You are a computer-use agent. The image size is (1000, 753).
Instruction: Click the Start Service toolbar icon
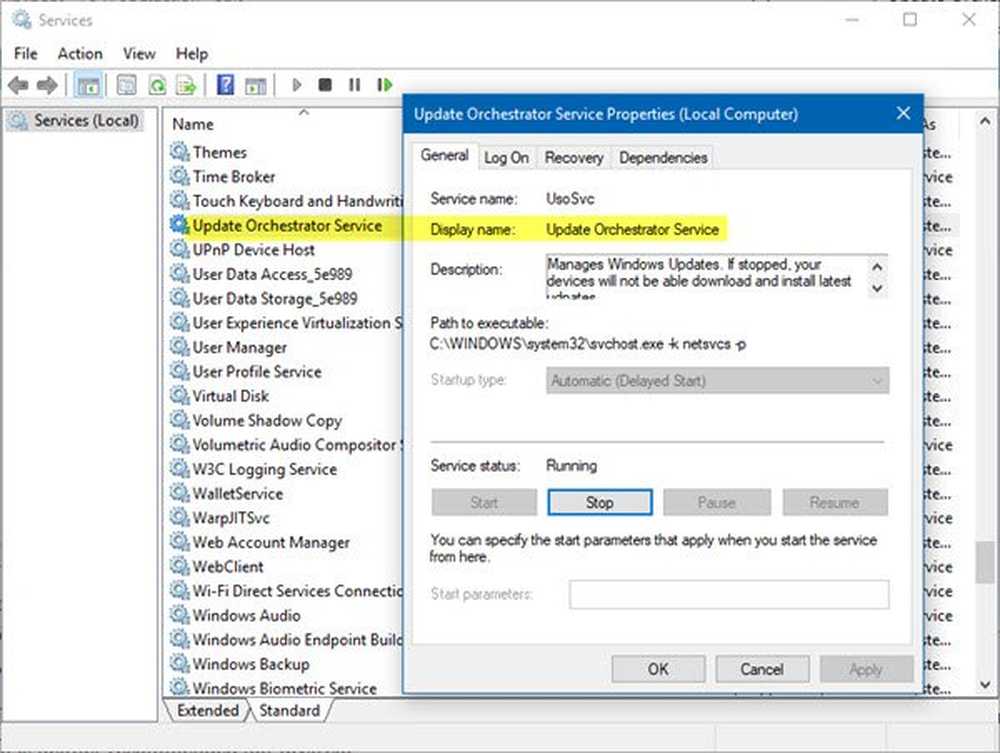tap(297, 85)
